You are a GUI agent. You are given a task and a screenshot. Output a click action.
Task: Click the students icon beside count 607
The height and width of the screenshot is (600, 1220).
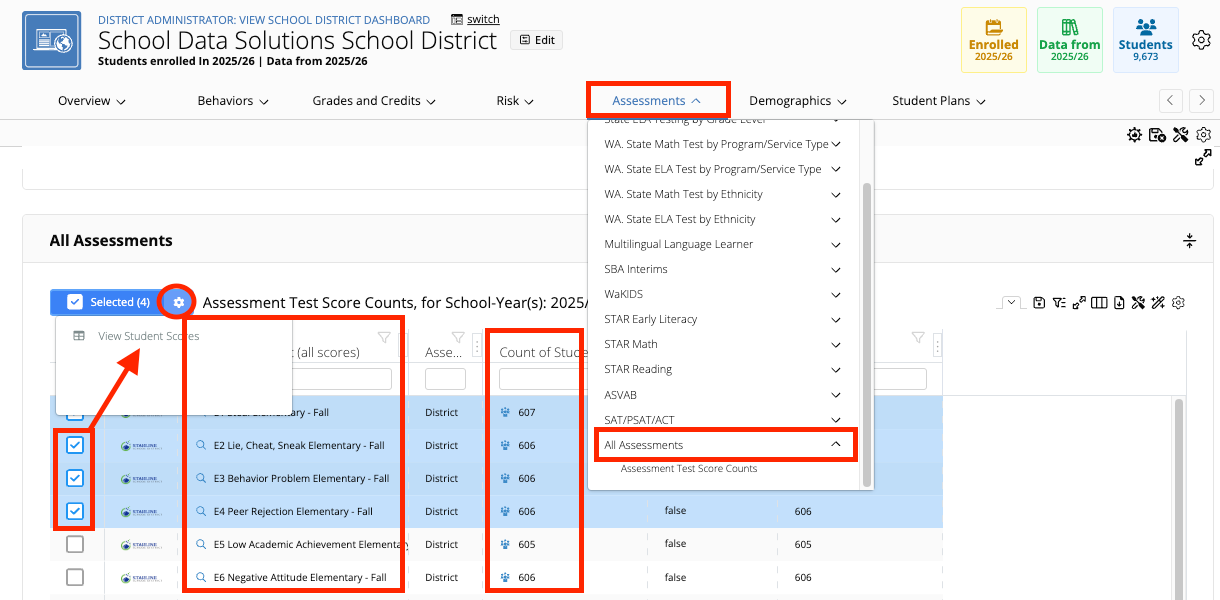click(506, 413)
